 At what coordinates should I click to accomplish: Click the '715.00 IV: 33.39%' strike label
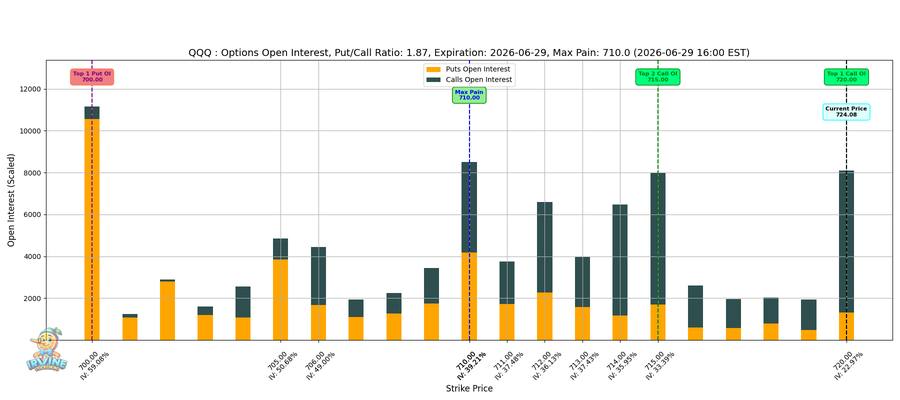[661, 364]
